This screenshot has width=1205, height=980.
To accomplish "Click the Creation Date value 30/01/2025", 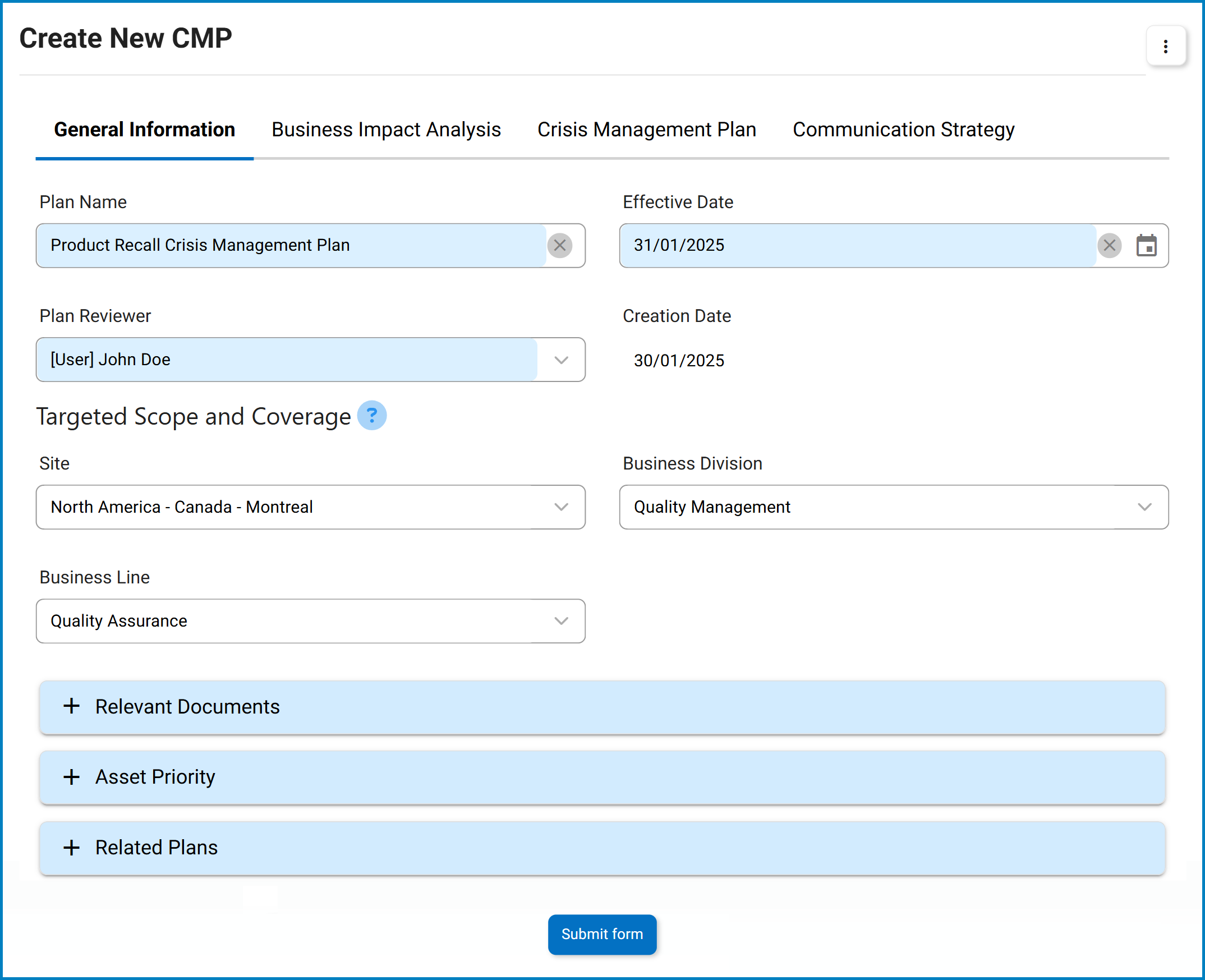I will point(679,360).
